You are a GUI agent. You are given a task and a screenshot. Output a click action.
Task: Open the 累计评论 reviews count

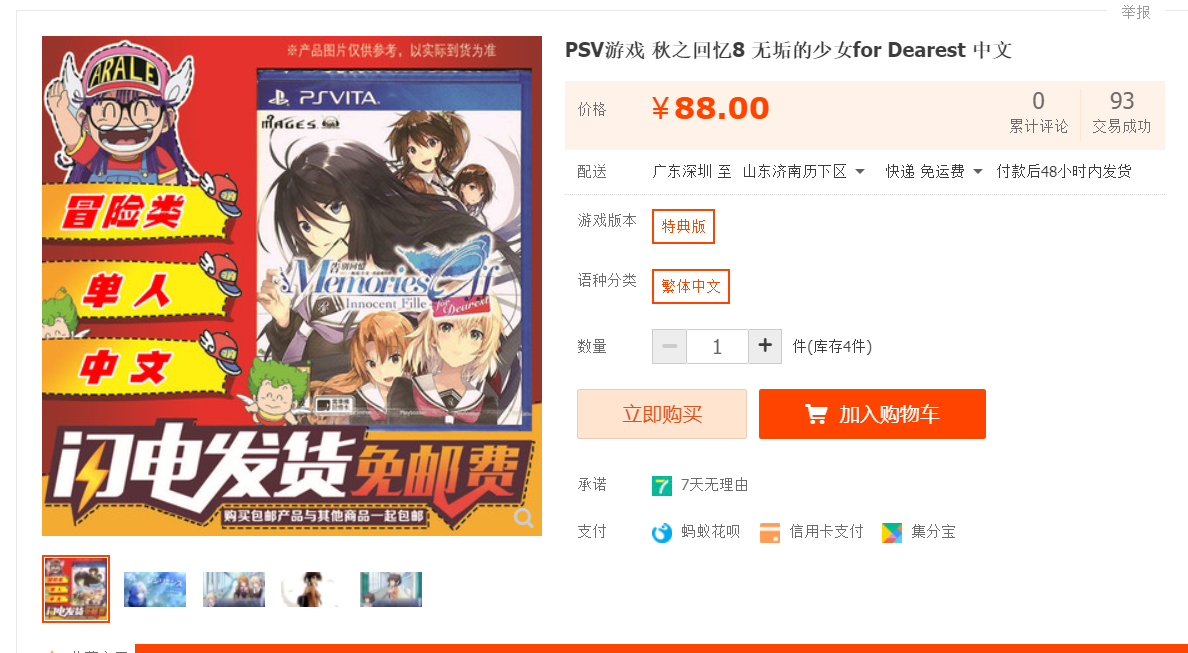coord(1038,112)
